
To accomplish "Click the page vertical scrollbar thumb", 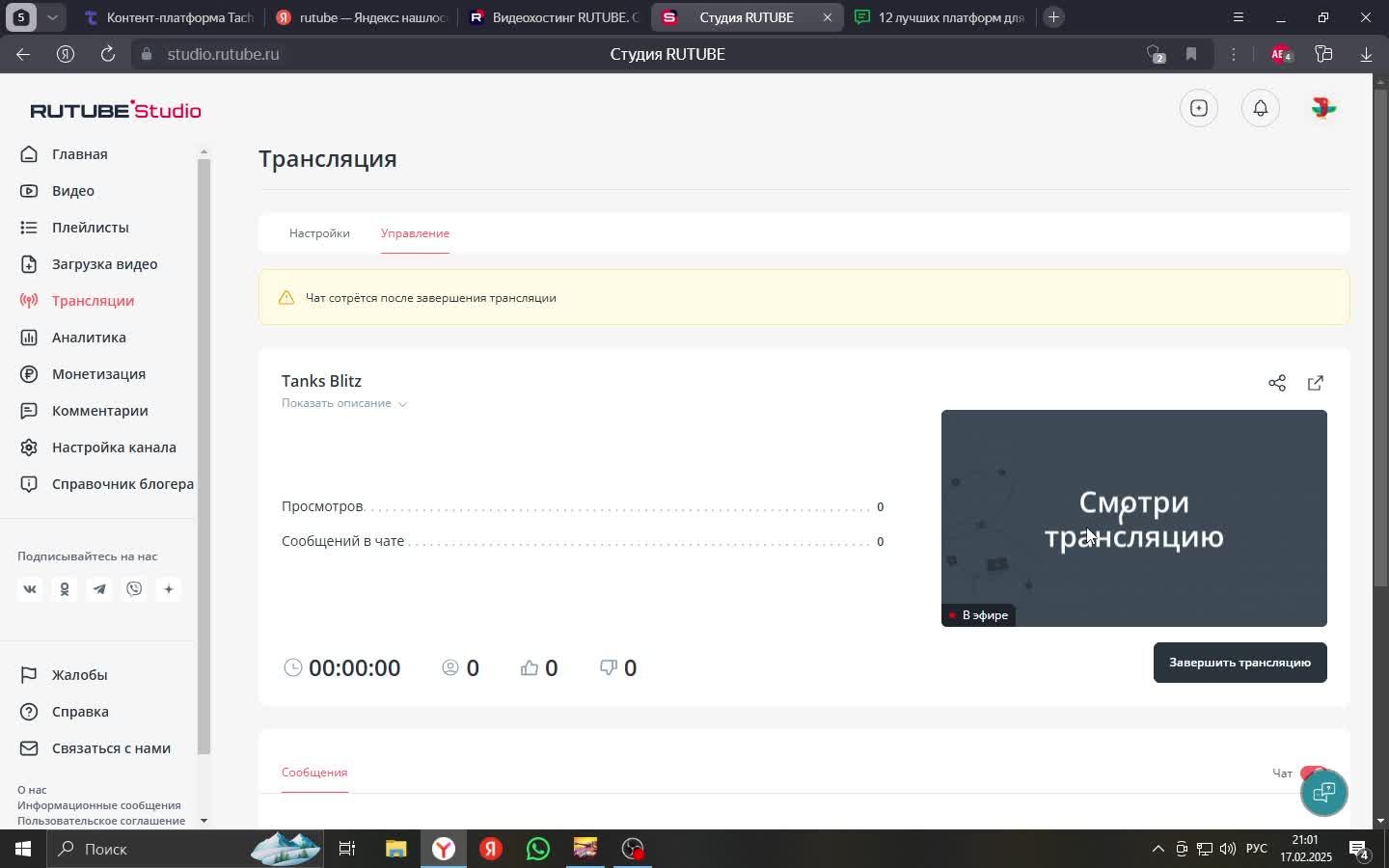I will point(1380,338).
